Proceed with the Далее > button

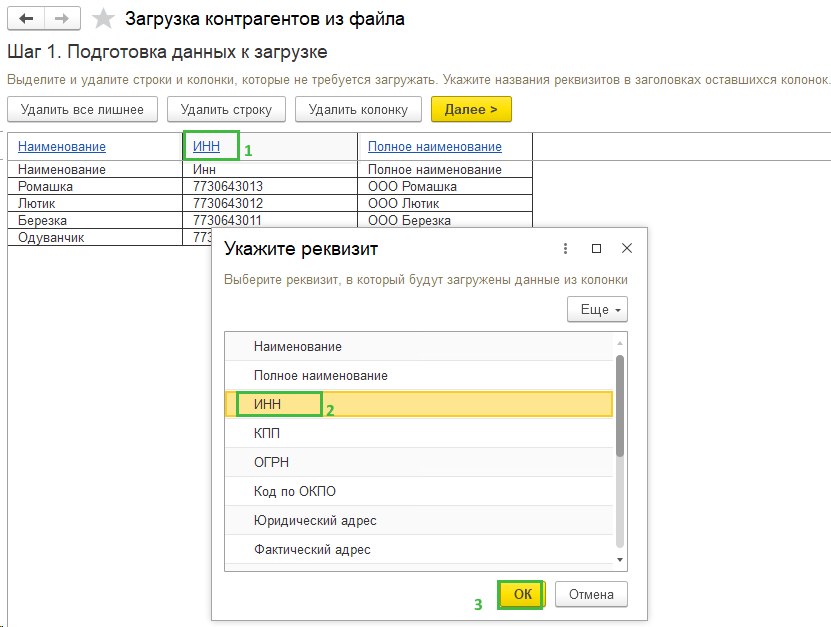[x=471, y=109]
